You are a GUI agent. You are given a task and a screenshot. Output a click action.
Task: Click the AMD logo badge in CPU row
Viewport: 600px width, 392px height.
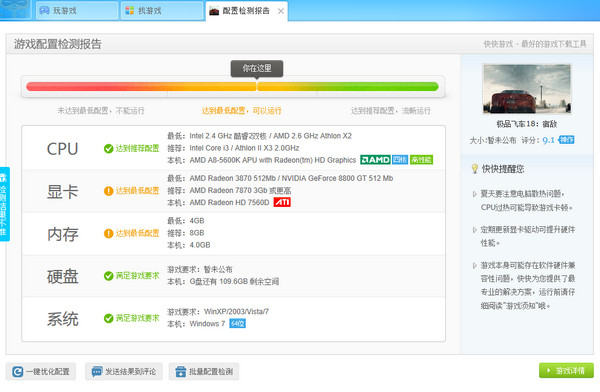(375, 160)
